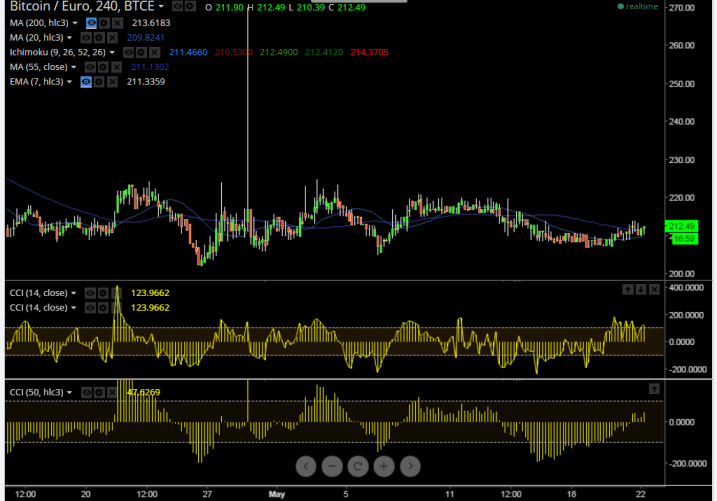Open MA (20, hlc3) settings gear
Screen dimensions: 717x501
pos(99,37)
